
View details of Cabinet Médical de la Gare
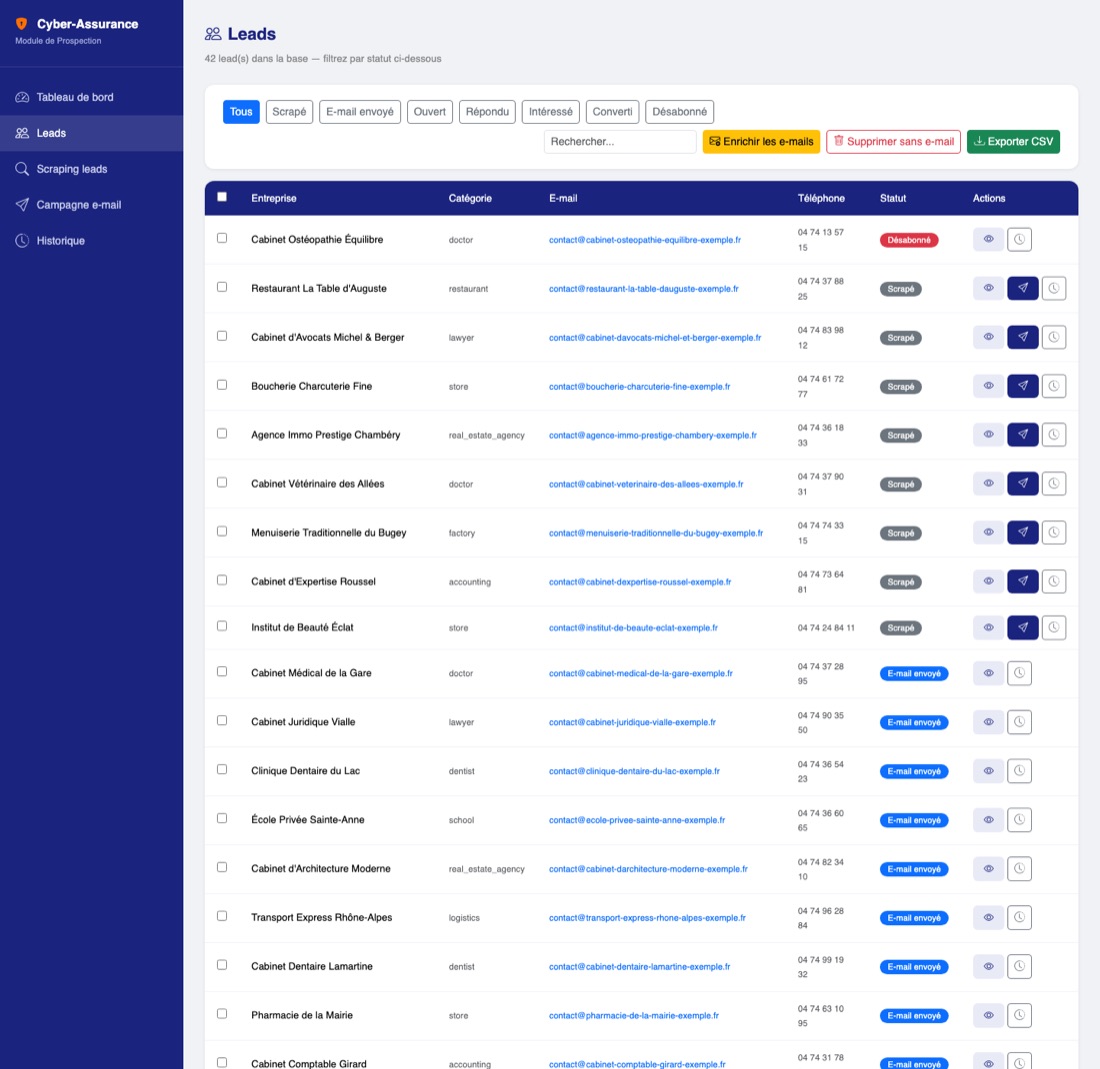pos(988,673)
